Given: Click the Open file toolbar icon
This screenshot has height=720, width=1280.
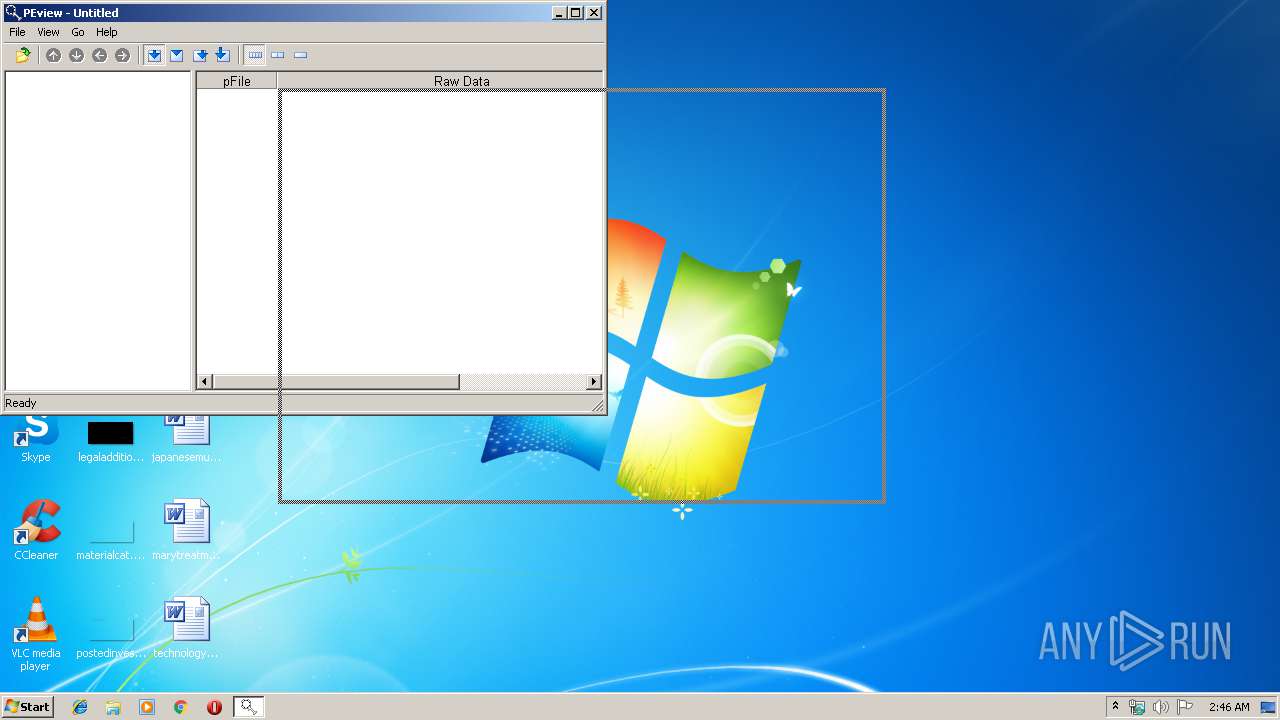Looking at the screenshot, I should tap(23, 55).
